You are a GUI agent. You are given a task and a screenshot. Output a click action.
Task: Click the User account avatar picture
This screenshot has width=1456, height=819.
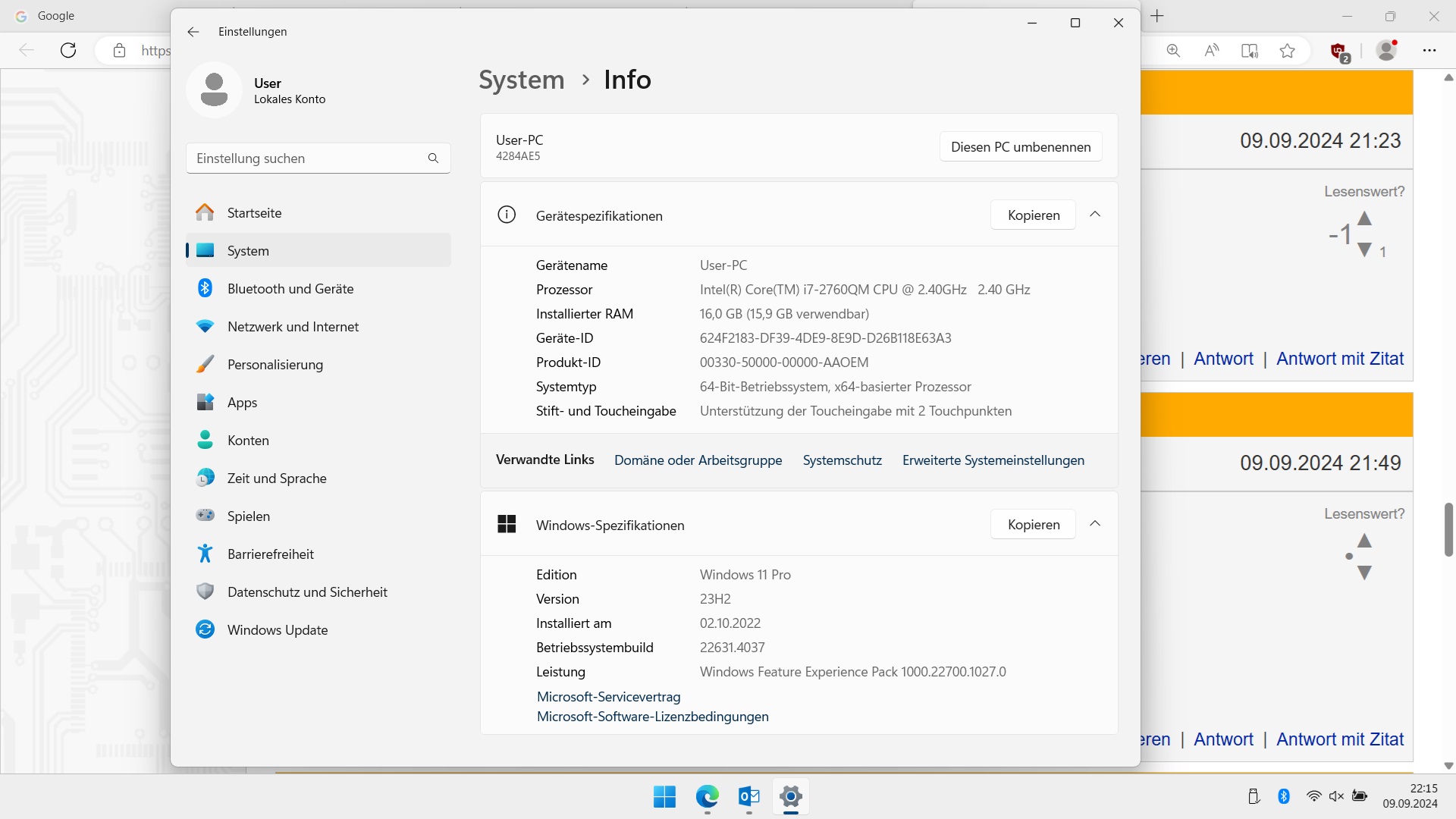point(214,90)
